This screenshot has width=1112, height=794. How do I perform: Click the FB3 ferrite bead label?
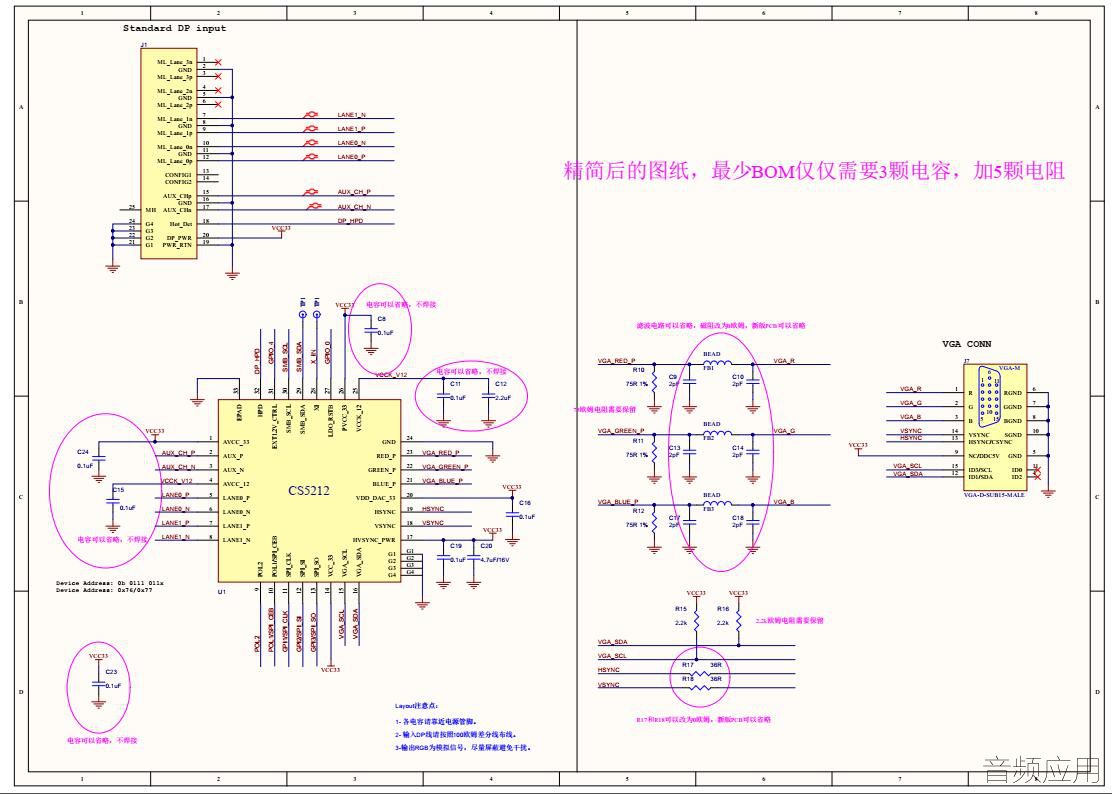pyautogui.click(x=708, y=509)
